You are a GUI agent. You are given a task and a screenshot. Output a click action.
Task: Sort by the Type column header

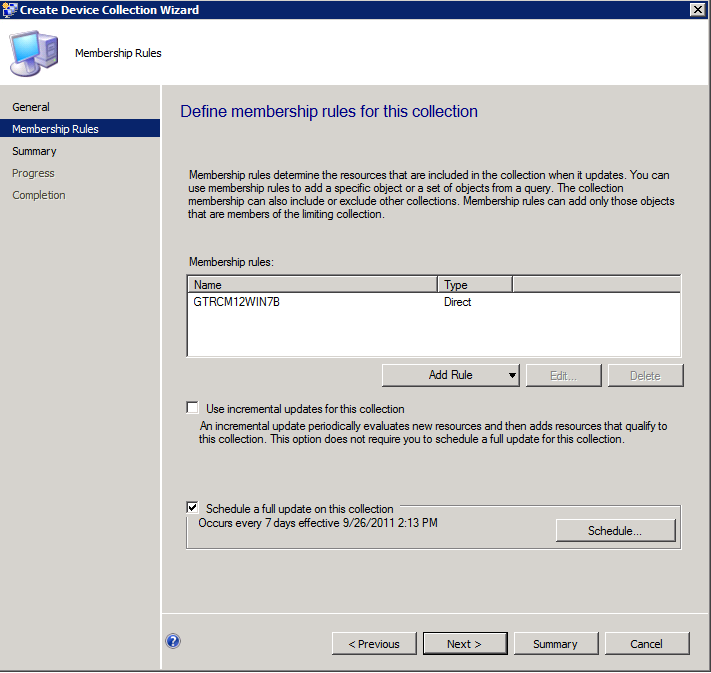coord(475,285)
